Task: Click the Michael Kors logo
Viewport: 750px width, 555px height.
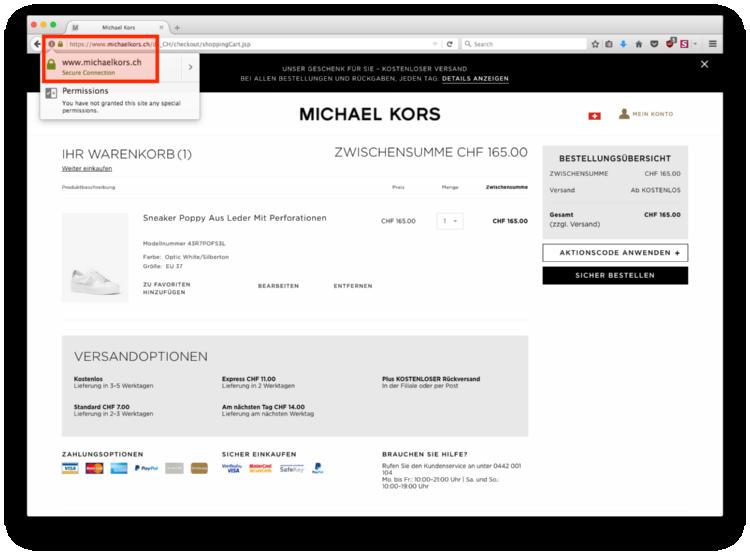Action: (x=370, y=114)
